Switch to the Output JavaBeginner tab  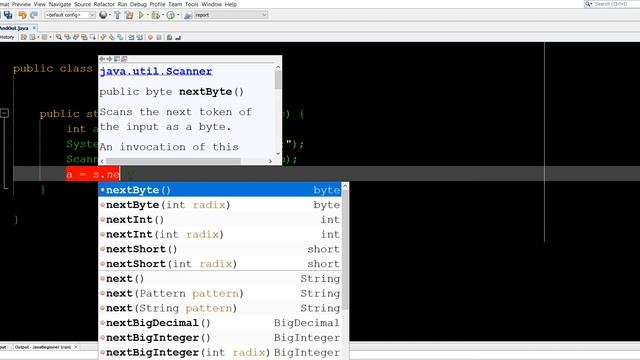(42, 347)
